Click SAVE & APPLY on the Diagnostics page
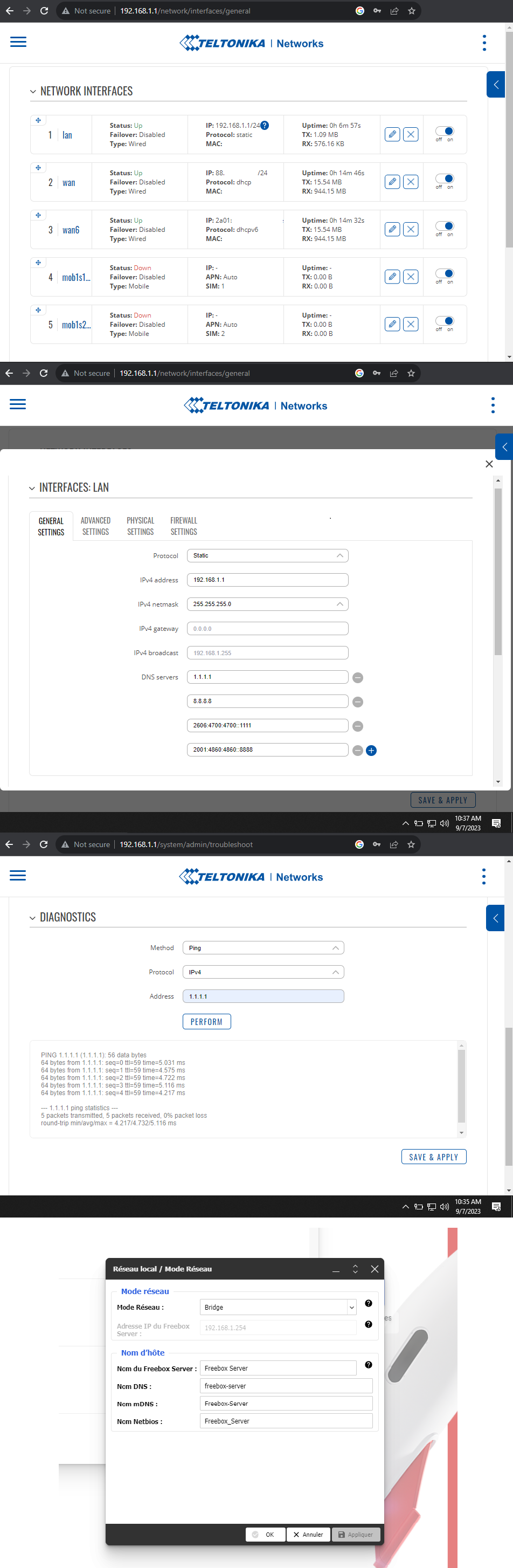 [434, 1157]
